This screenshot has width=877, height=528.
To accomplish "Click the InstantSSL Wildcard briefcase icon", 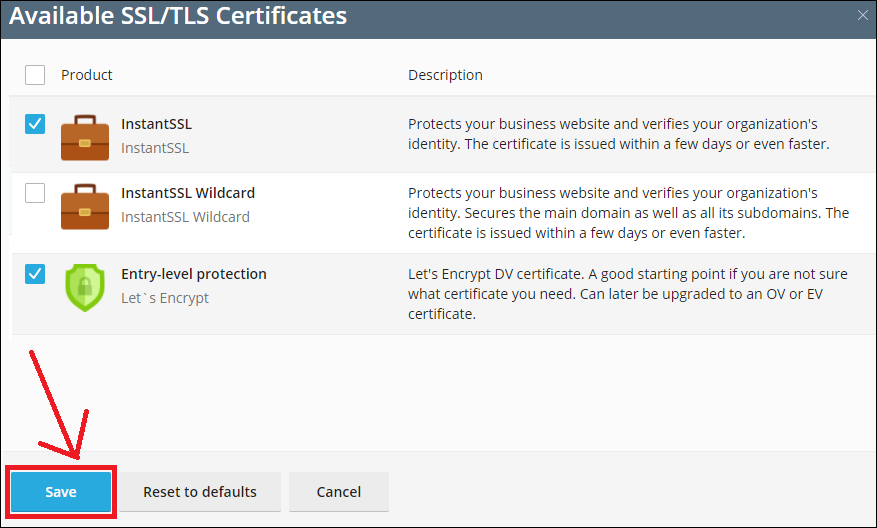I will tap(85, 205).
